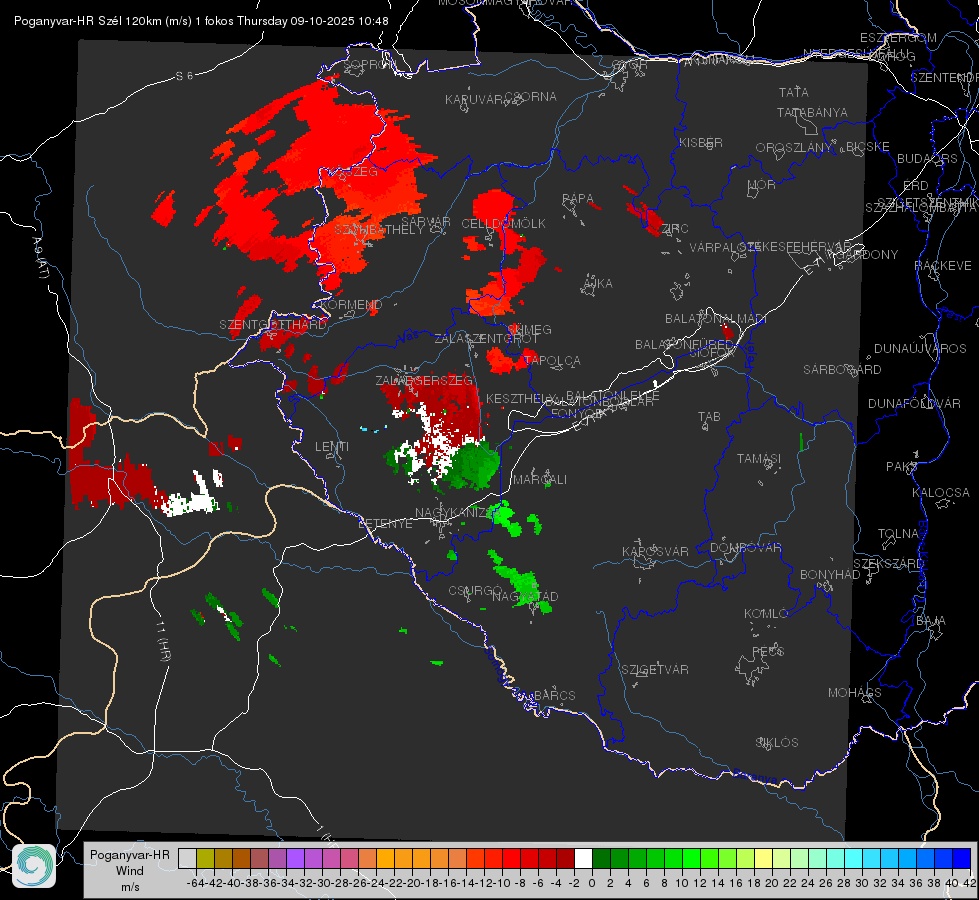979x900 pixels.
Task: Click the KAPUVAR city label
Action: [x=474, y=100]
